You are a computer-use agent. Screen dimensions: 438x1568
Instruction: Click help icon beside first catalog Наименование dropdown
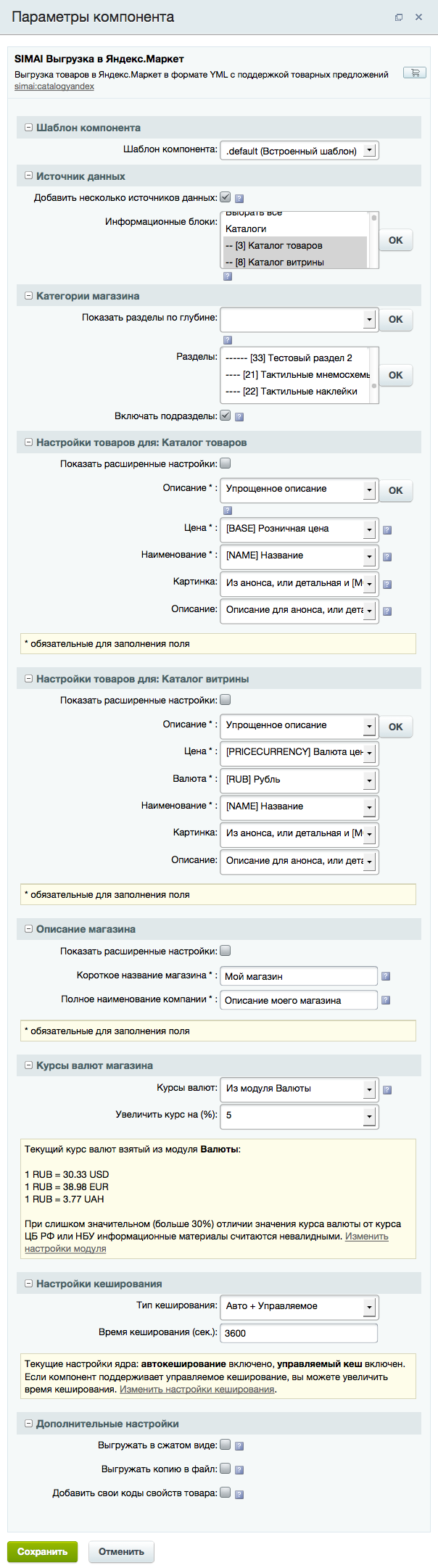(387, 557)
